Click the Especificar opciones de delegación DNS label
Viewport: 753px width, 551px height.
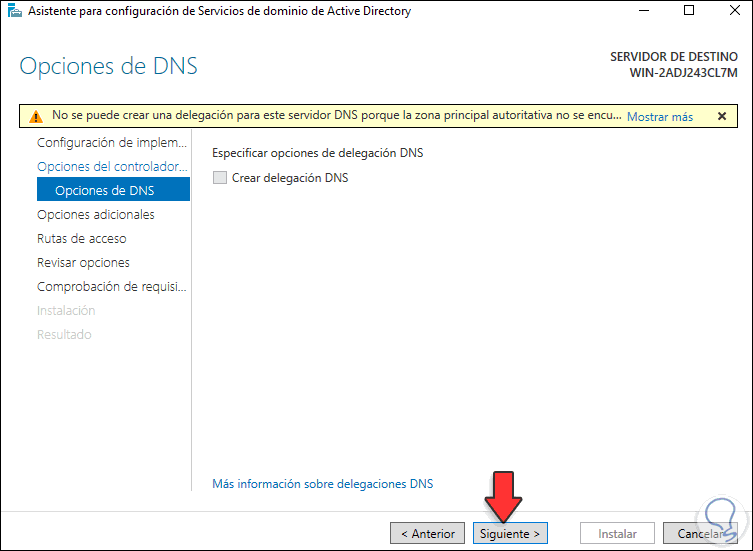[x=317, y=153]
